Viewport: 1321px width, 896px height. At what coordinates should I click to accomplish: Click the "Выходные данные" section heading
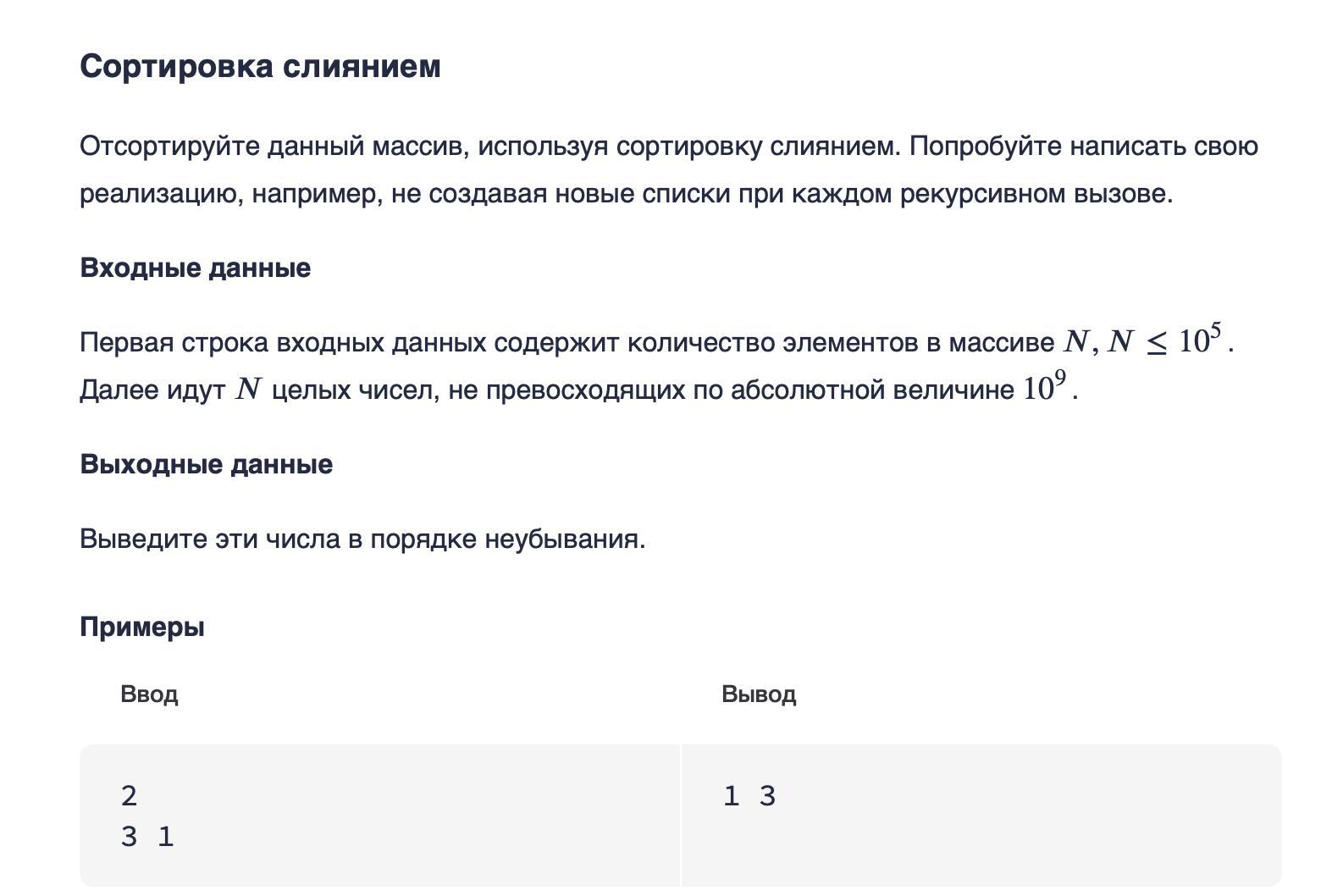point(206,464)
